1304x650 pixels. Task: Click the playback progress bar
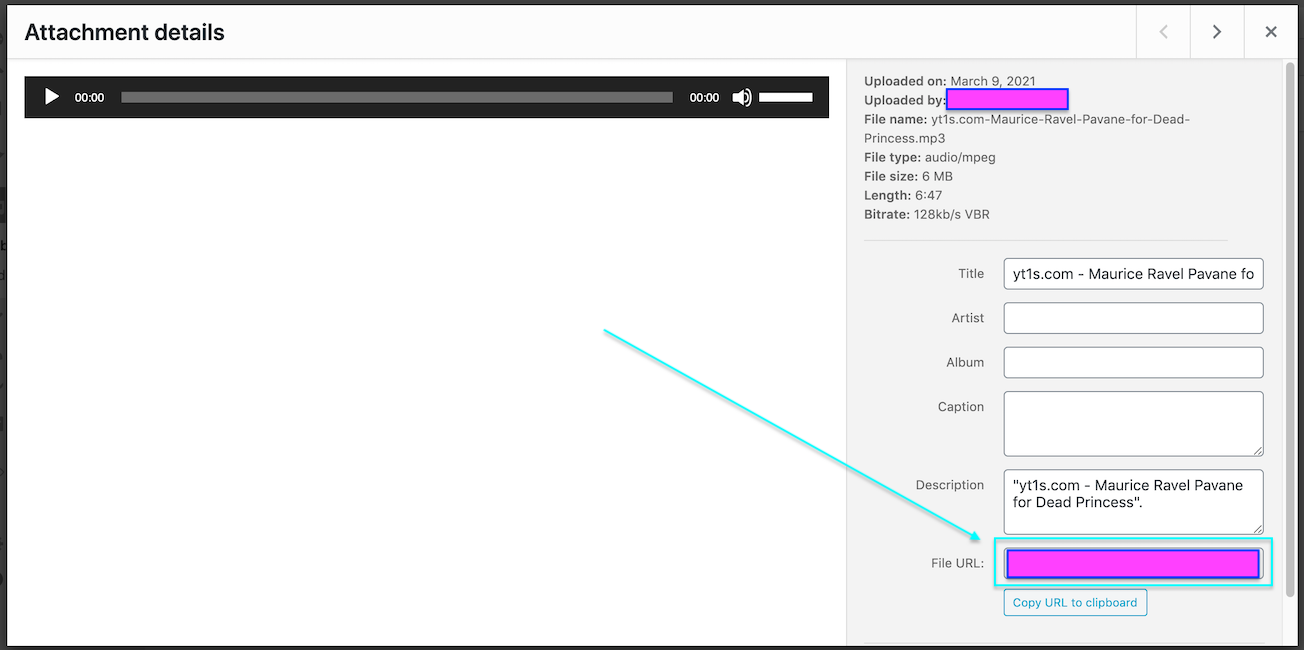tap(396, 97)
